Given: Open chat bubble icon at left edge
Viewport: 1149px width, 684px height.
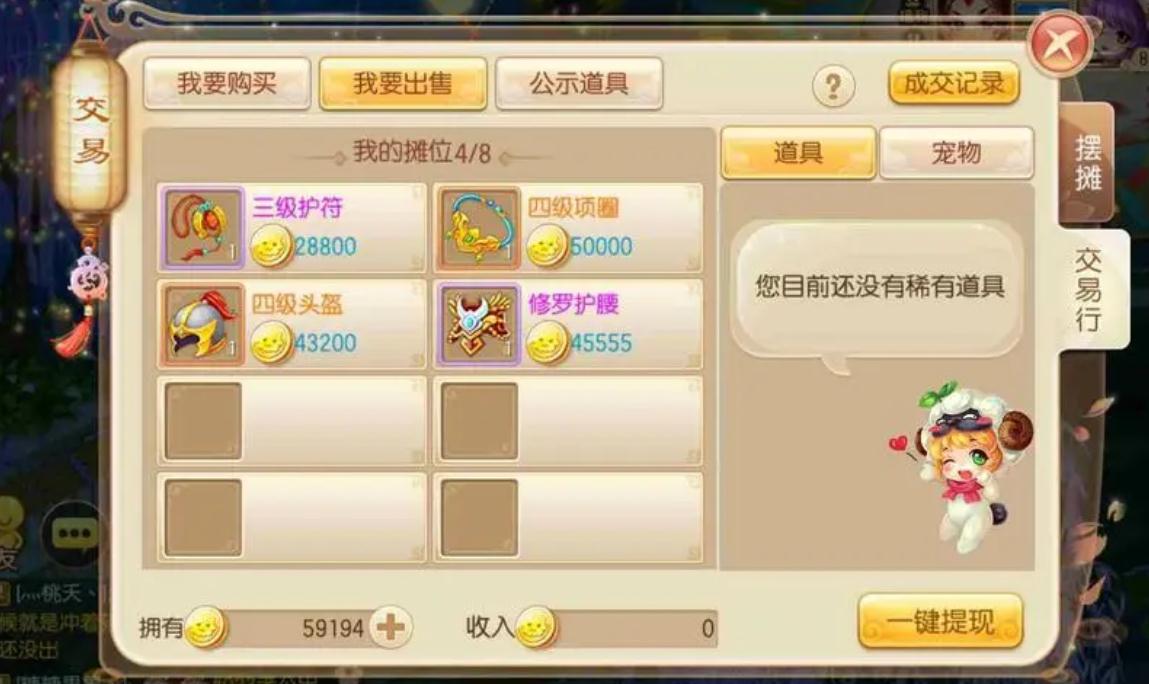Looking at the screenshot, I should (74, 534).
